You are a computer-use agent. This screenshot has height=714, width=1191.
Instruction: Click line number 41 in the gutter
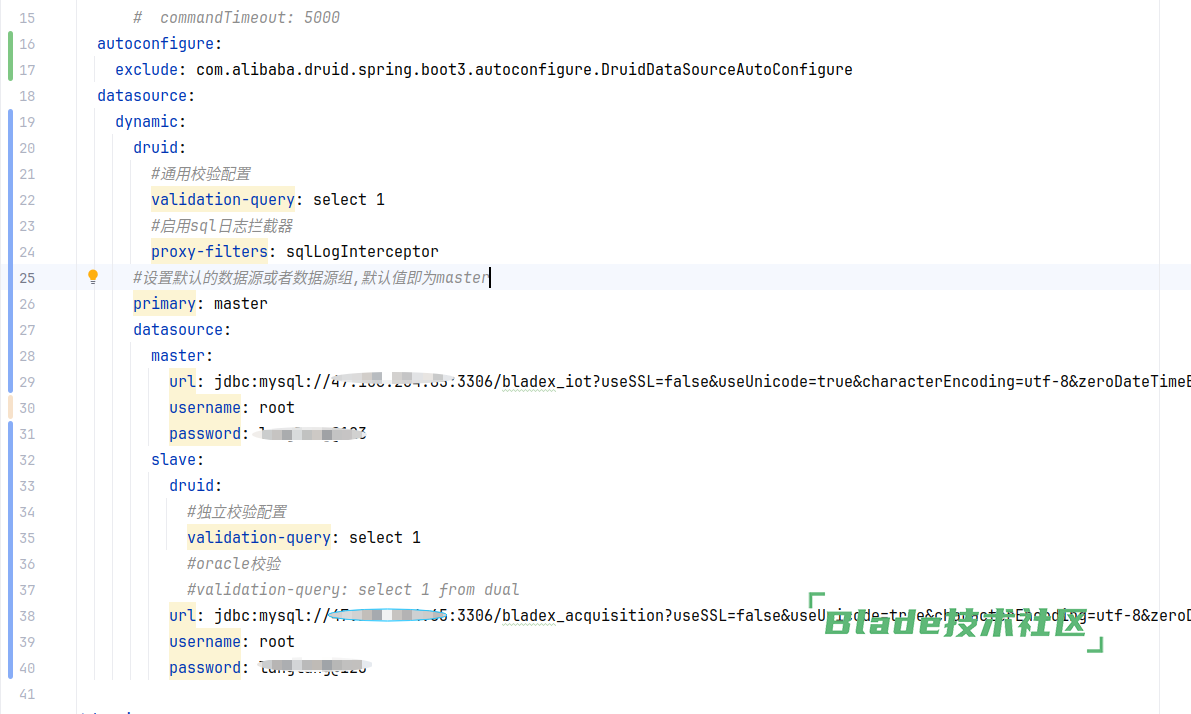(x=26, y=694)
